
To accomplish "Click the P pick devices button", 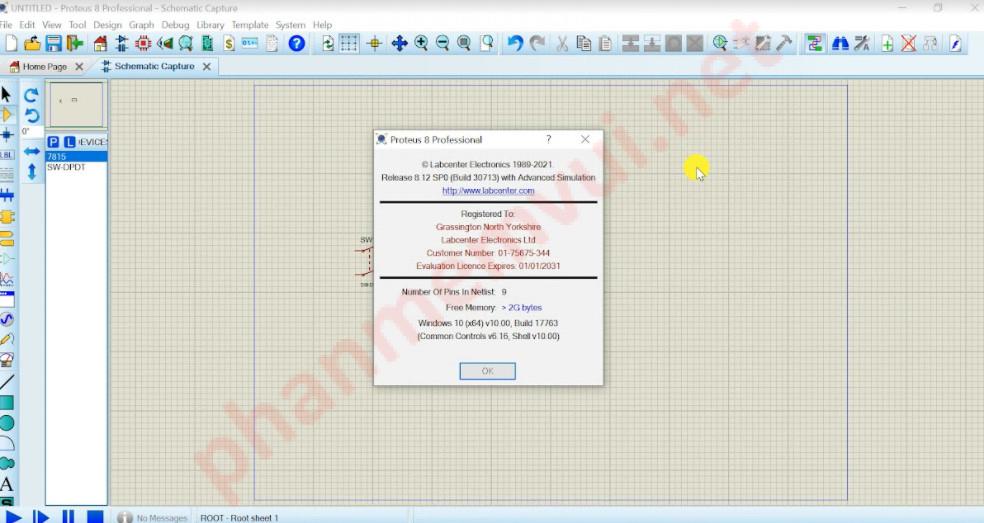I will click(x=54, y=143).
